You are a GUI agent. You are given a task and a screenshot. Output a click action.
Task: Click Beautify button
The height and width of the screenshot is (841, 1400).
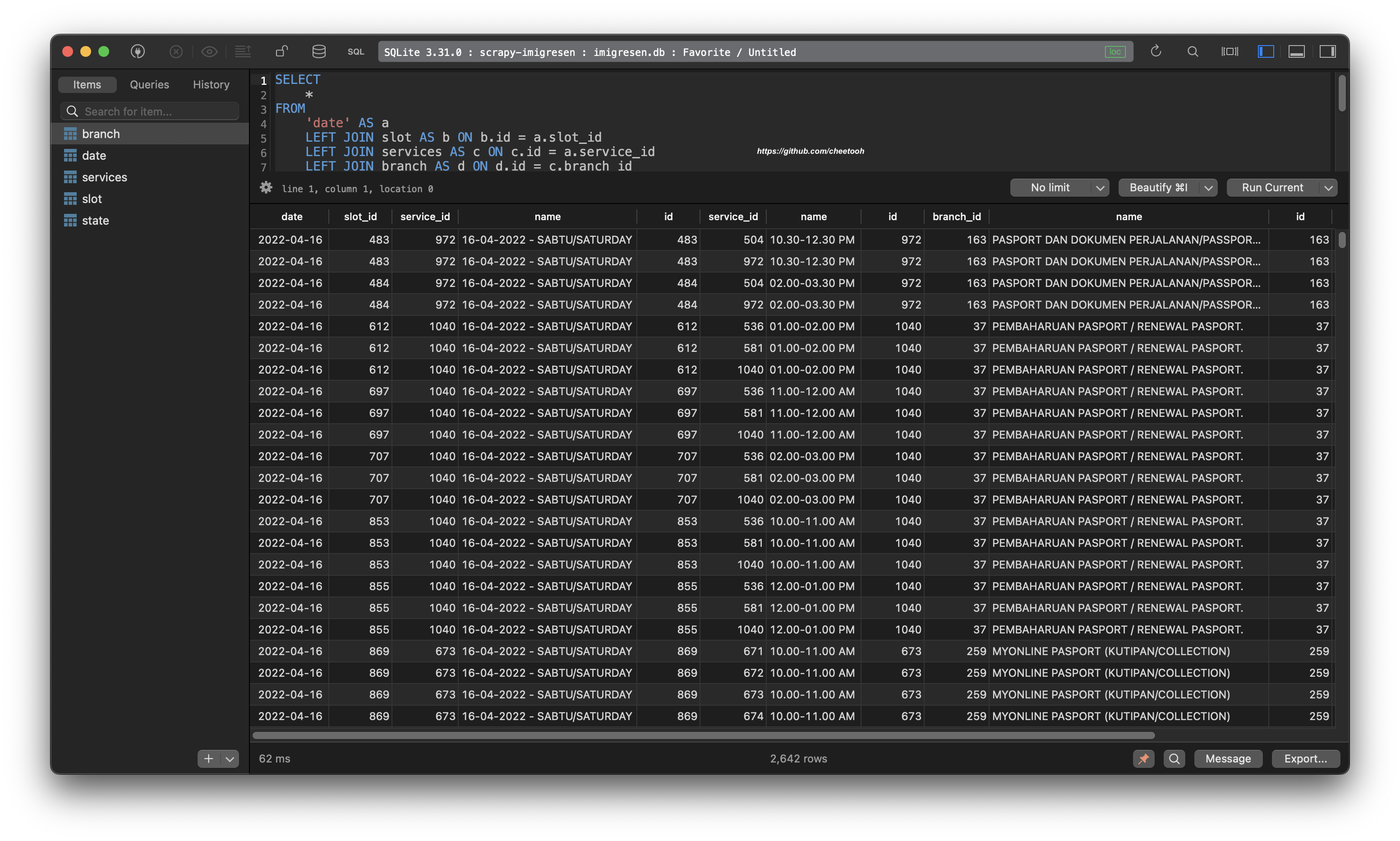pos(1158,188)
